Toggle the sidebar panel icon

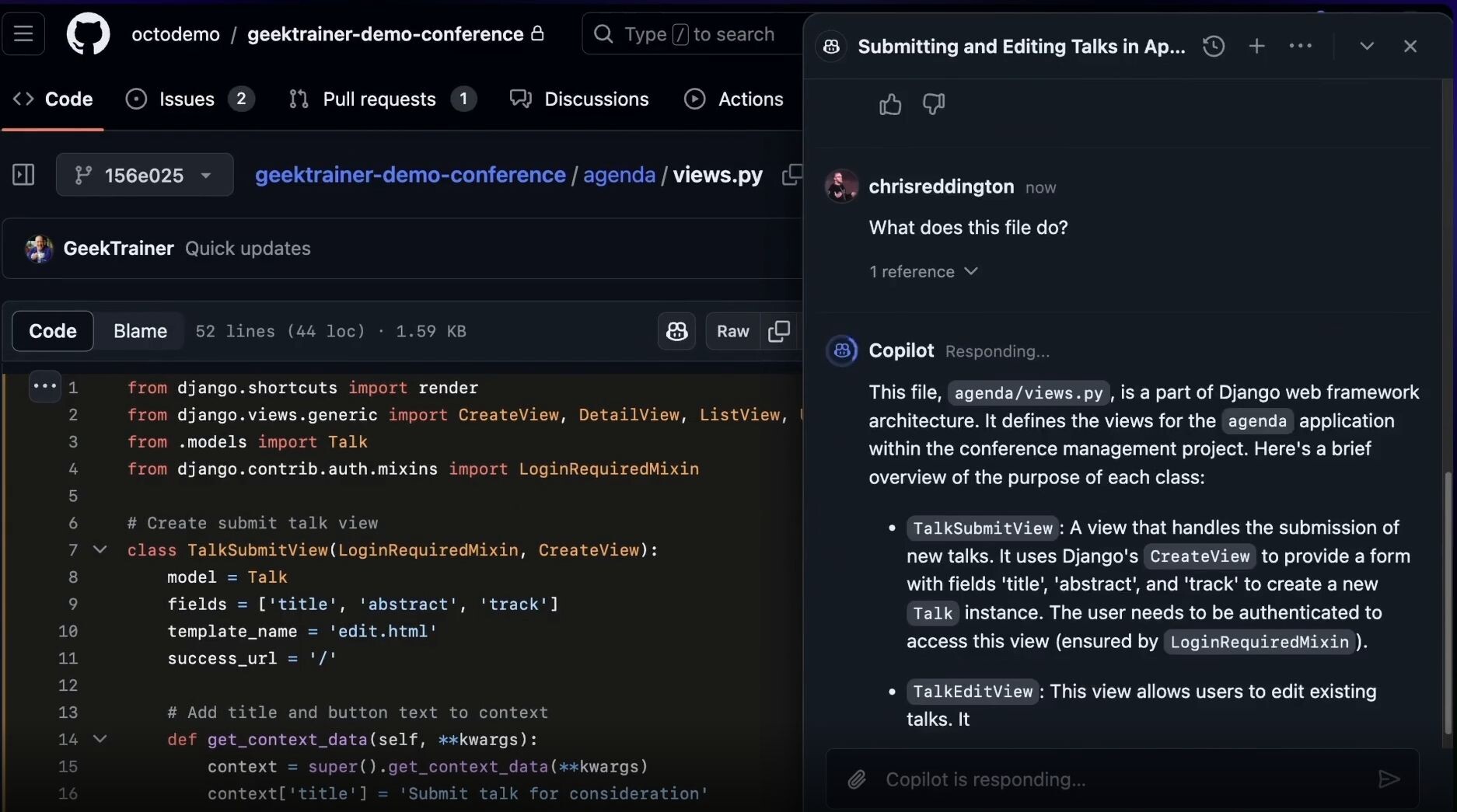pos(23,175)
